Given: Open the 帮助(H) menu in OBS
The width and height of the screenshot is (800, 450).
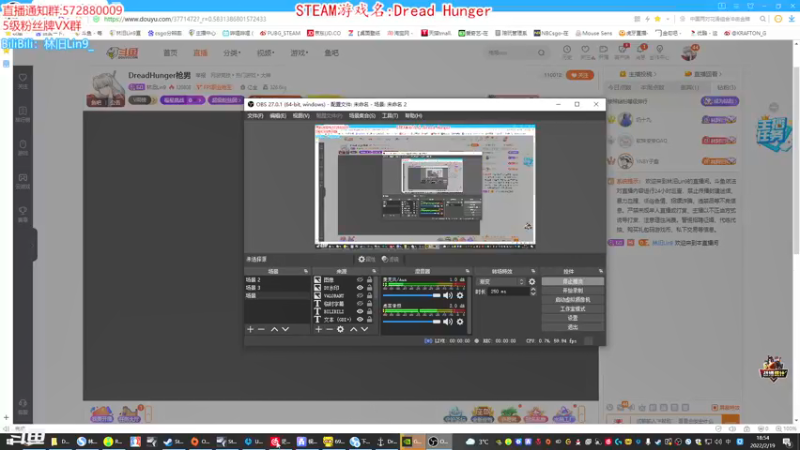Looking at the screenshot, I should 413,116.
